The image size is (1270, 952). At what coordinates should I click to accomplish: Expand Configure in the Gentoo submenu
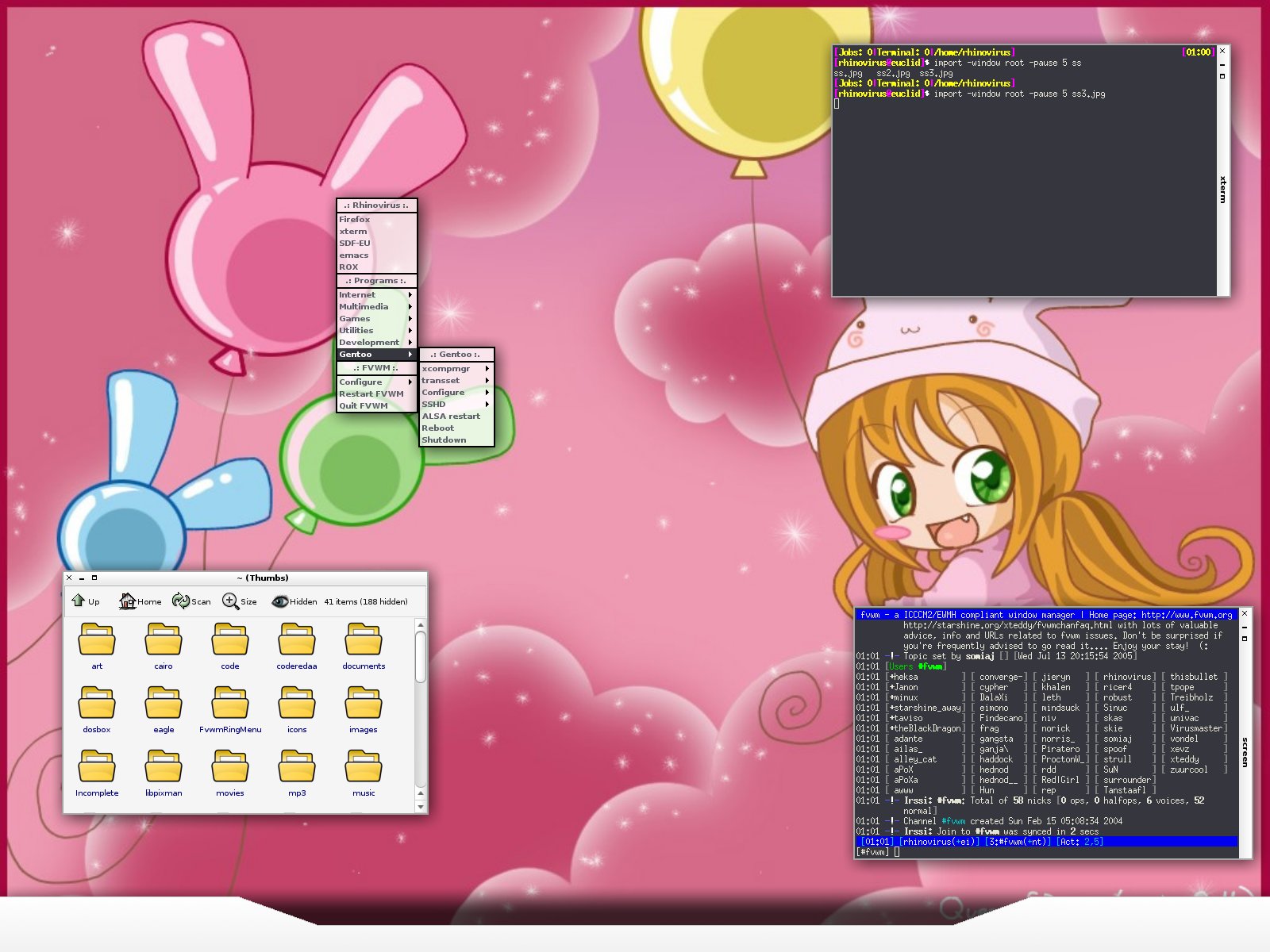point(456,392)
